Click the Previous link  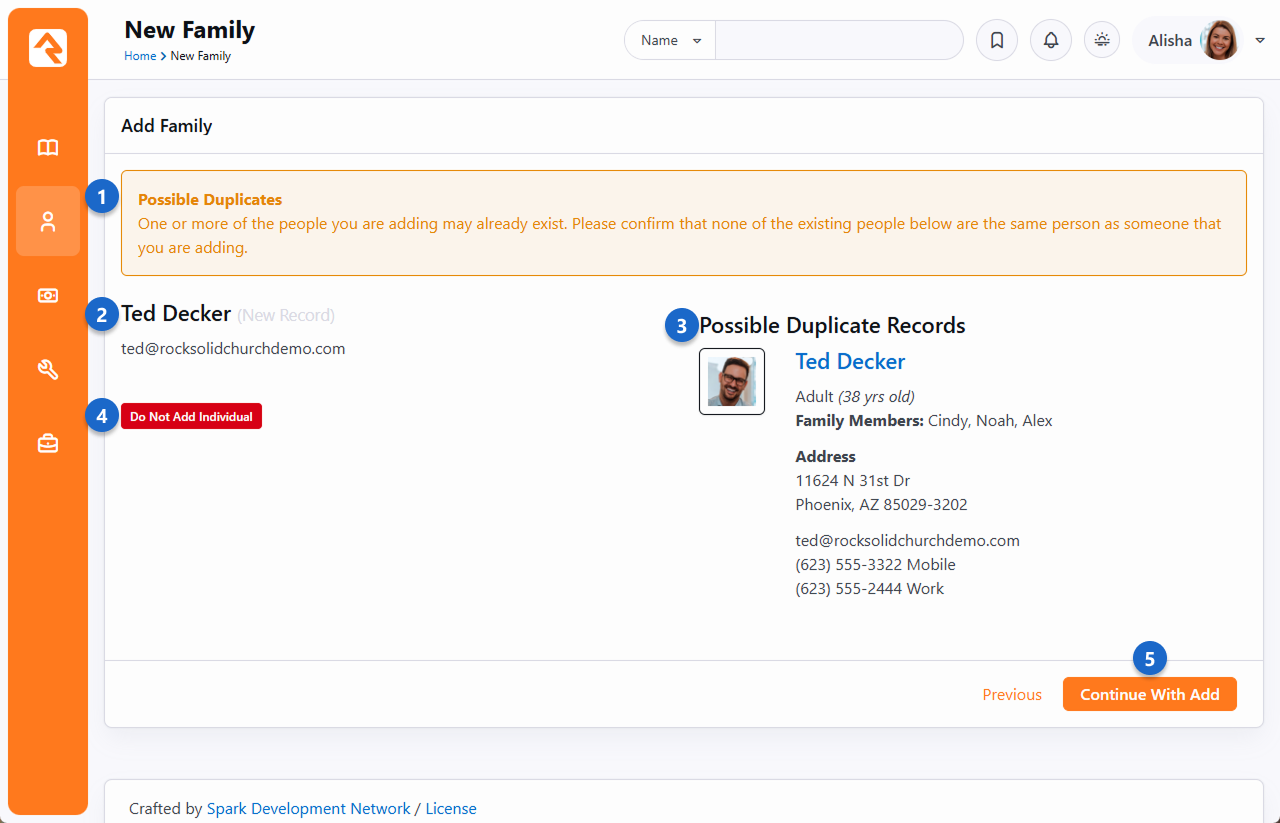[1011, 695]
